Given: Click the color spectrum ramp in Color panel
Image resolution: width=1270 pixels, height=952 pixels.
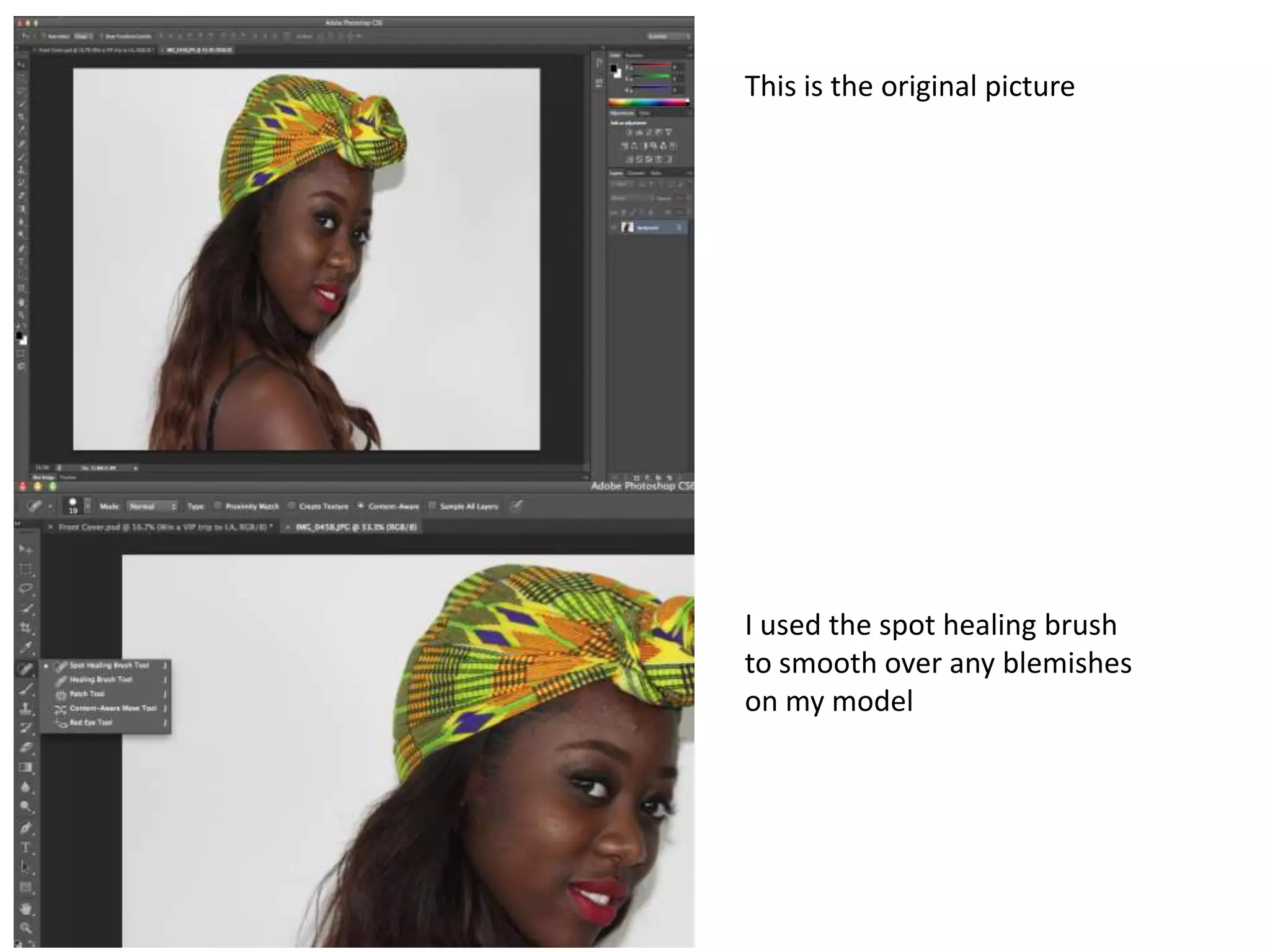Looking at the screenshot, I should (x=647, y=102).
